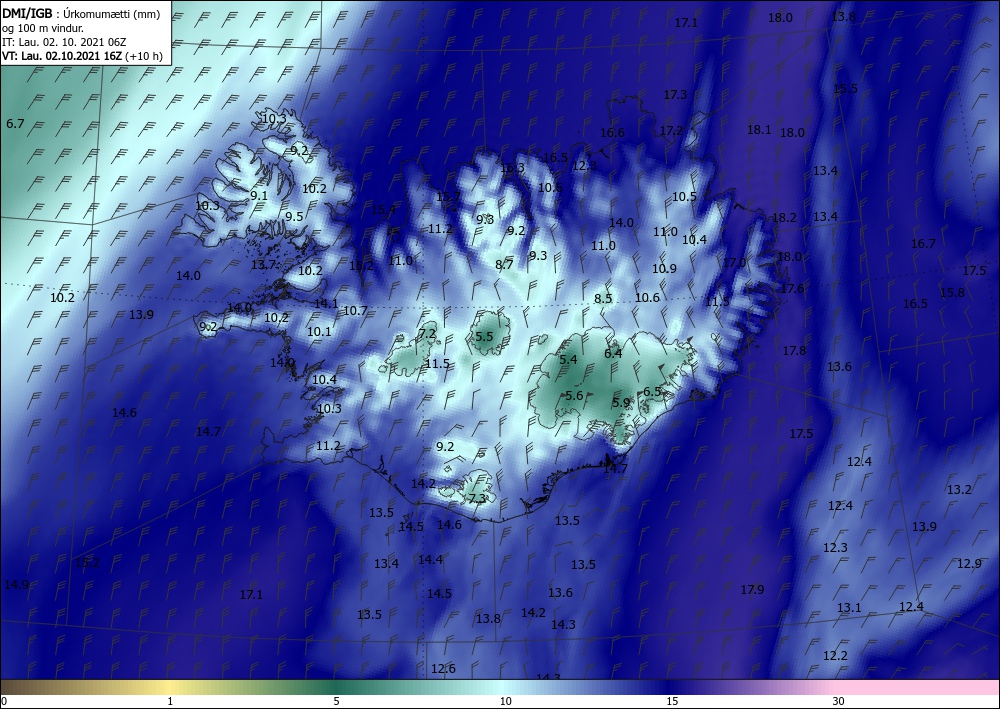Select the 17.8 value label
This screenshot has height=709, width=1000.
point(794,351)
